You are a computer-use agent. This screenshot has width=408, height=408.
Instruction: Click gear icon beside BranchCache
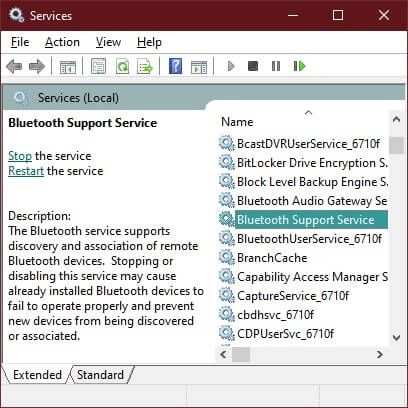[227, 258]
